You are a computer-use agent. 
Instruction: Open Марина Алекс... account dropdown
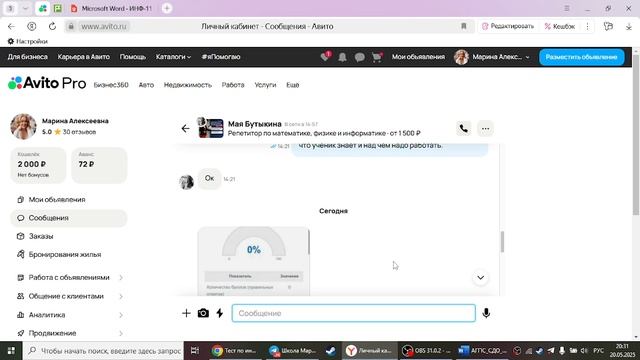pyautogui.click(x=492, y=57)
